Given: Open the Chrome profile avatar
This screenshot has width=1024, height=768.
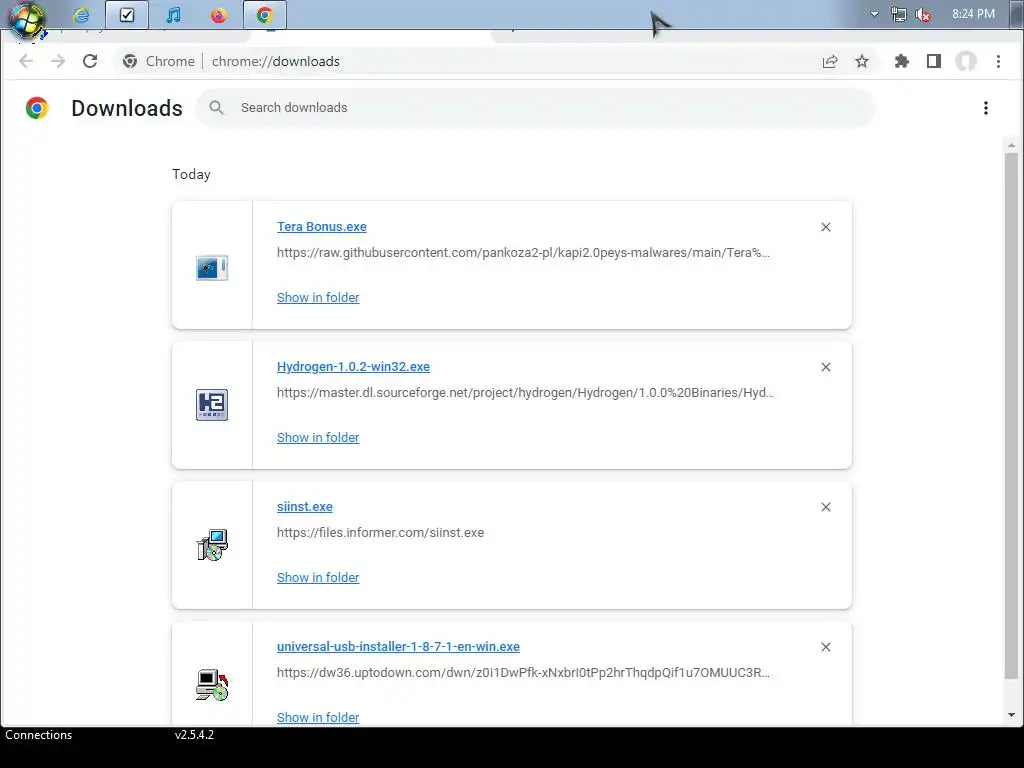Looking at the screenshot, I should 966,61.
